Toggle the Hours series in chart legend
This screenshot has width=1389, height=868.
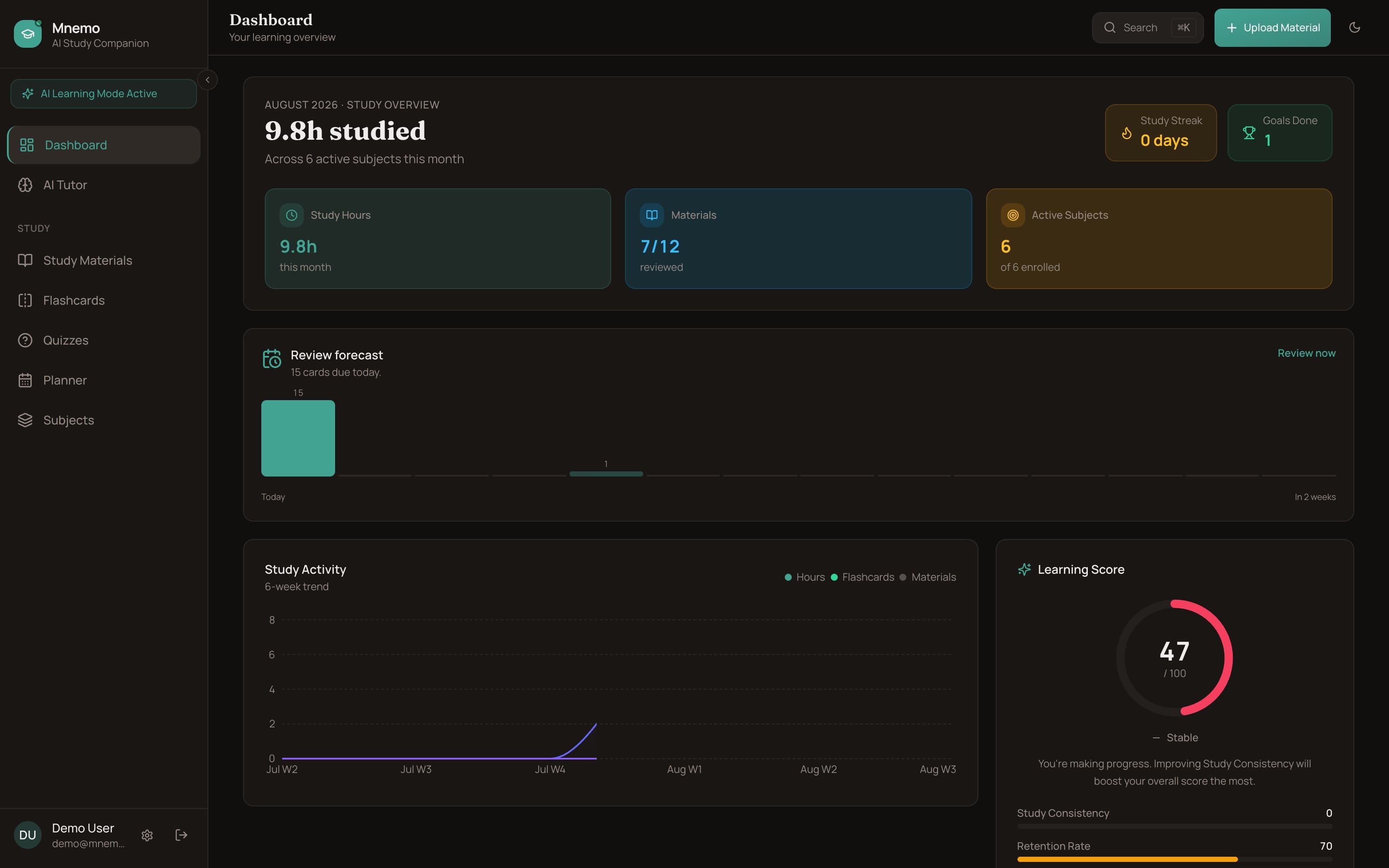point(805,577)
